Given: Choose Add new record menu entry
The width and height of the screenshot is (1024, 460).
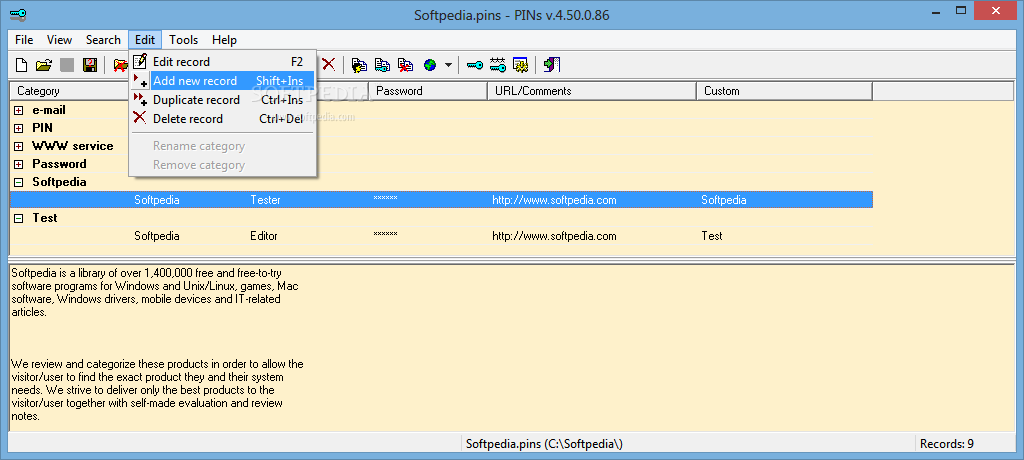Looking at the screenshot, I should [223, 81].
